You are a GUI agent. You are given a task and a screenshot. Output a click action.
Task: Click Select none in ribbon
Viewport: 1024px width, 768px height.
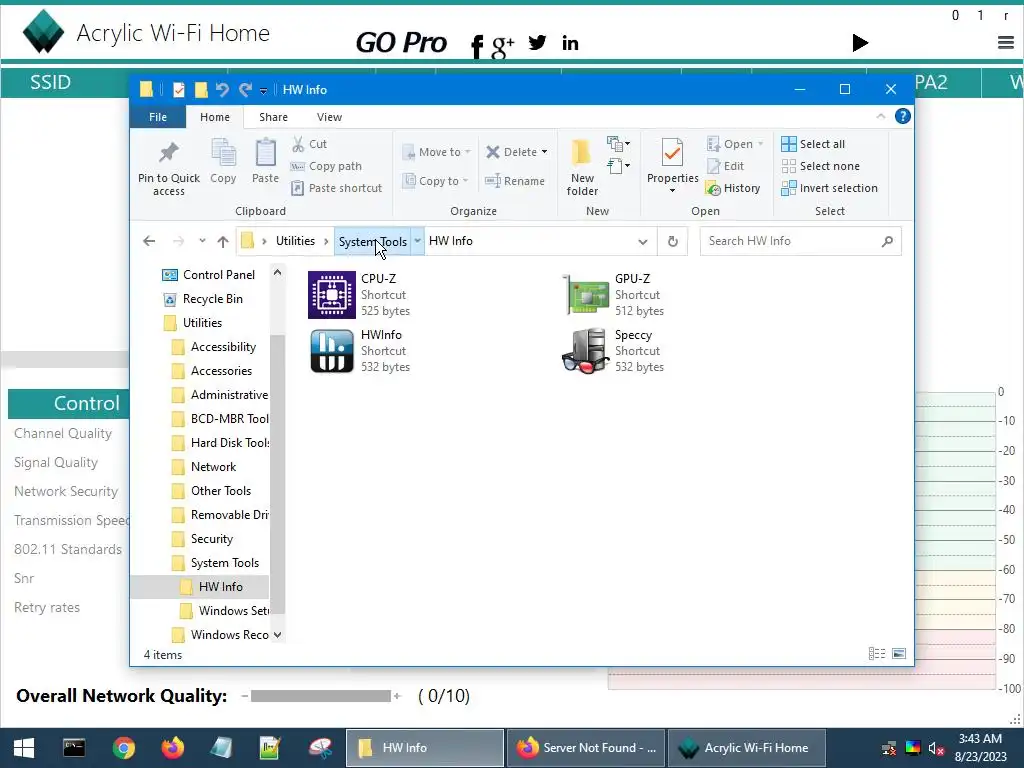click(821, 166)
